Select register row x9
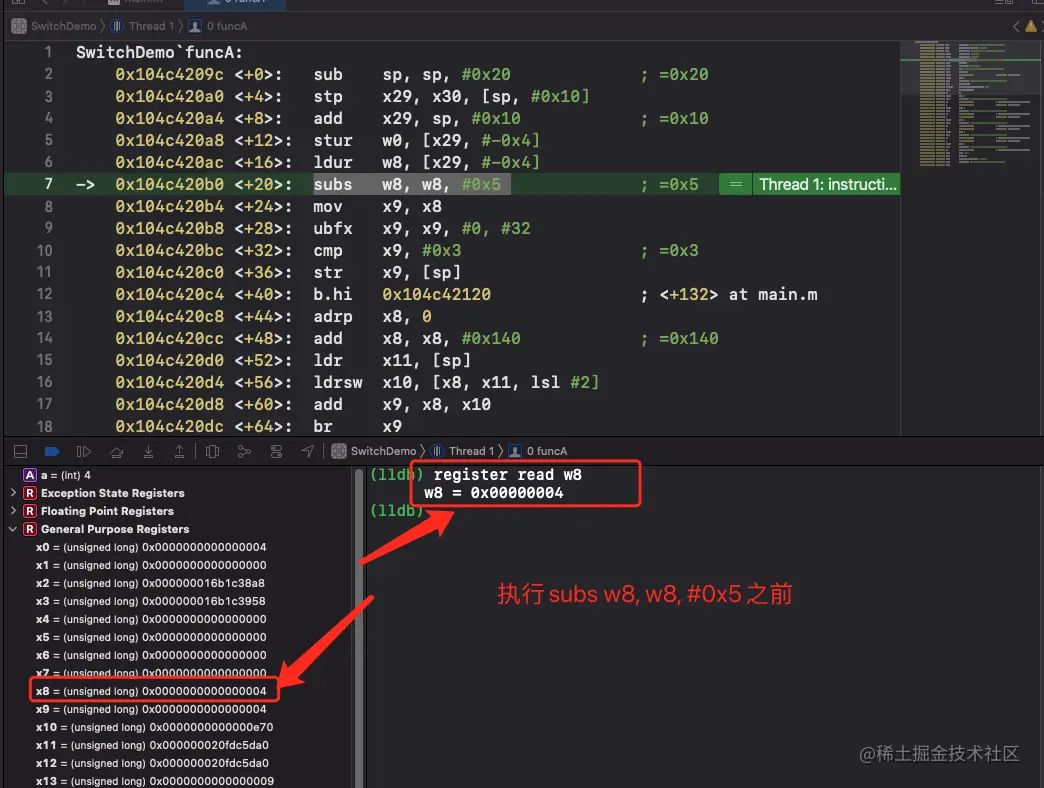1044x788 pixels. pos(151,709)
